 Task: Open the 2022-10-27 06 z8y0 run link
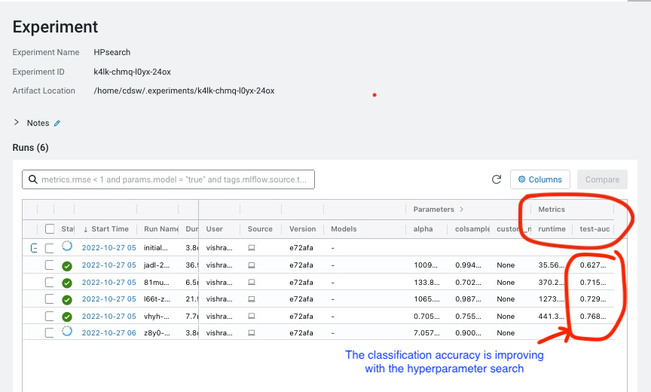(x=109, y=333)
